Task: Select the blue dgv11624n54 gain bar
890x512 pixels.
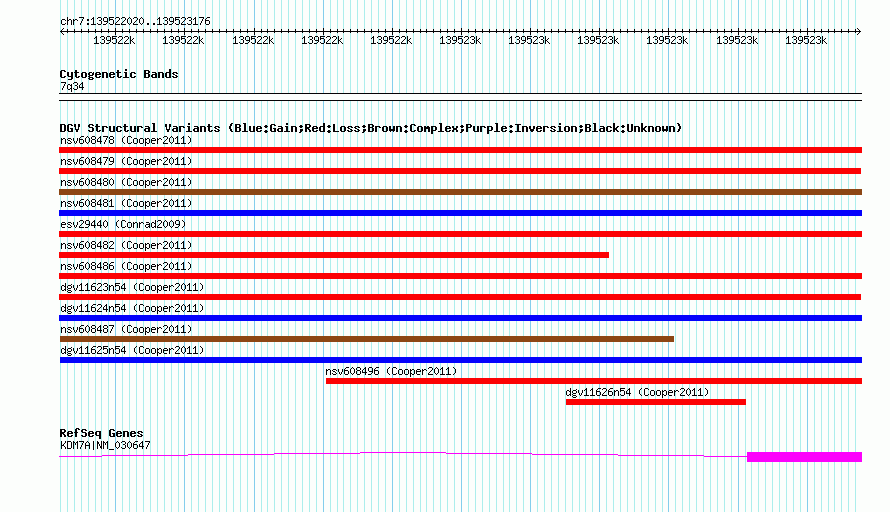Action: pos(460,318)
